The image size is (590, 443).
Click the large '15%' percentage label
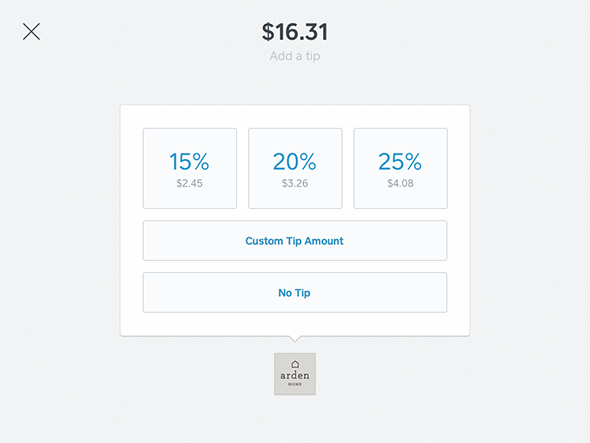point(189,161)
